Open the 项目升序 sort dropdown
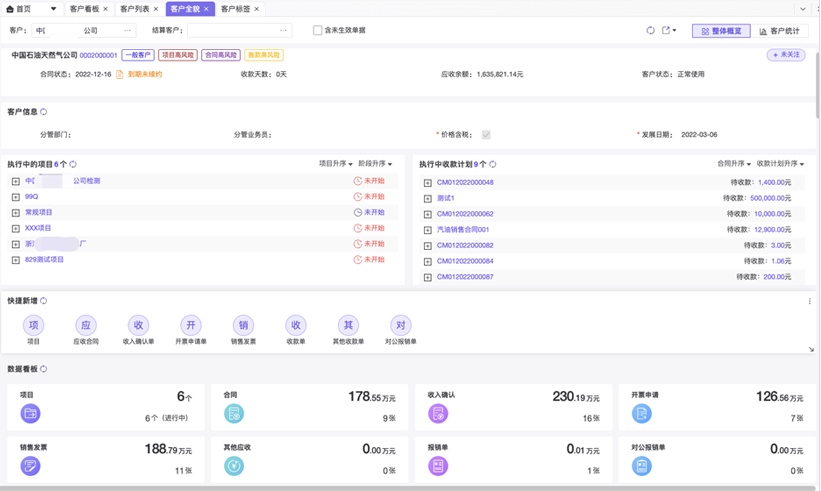The width and height of the screenshot is (821, 491). (x=335, y=164)
